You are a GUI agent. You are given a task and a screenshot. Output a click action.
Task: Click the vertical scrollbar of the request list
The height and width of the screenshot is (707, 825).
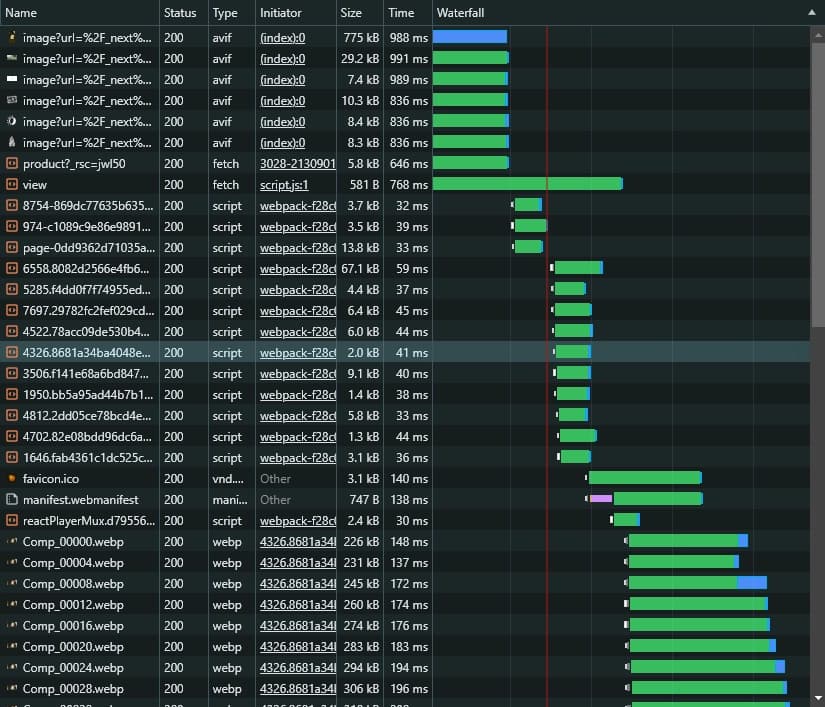click(x=818, y=180)
